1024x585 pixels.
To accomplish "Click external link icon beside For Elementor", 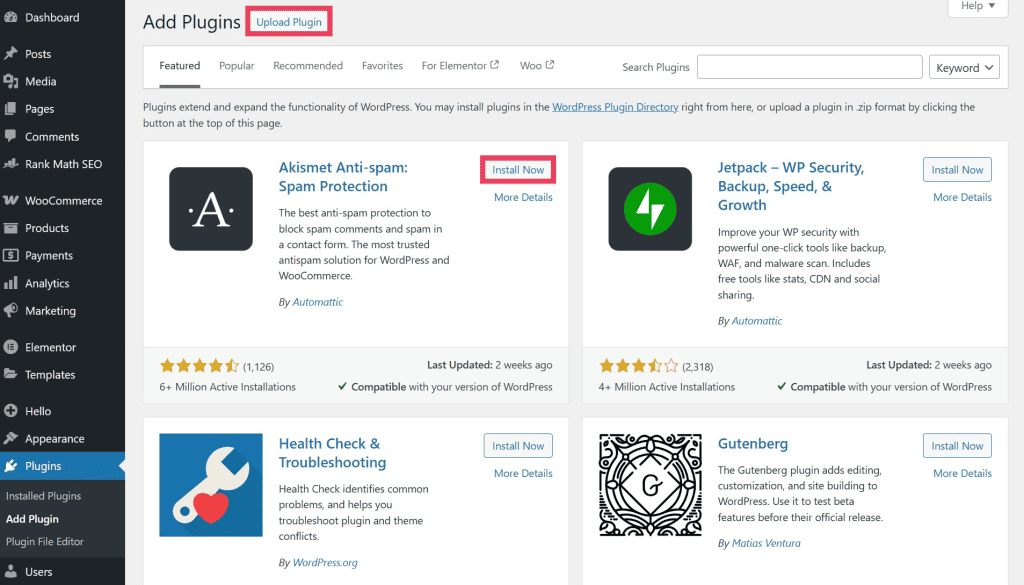I will point(494,65).
